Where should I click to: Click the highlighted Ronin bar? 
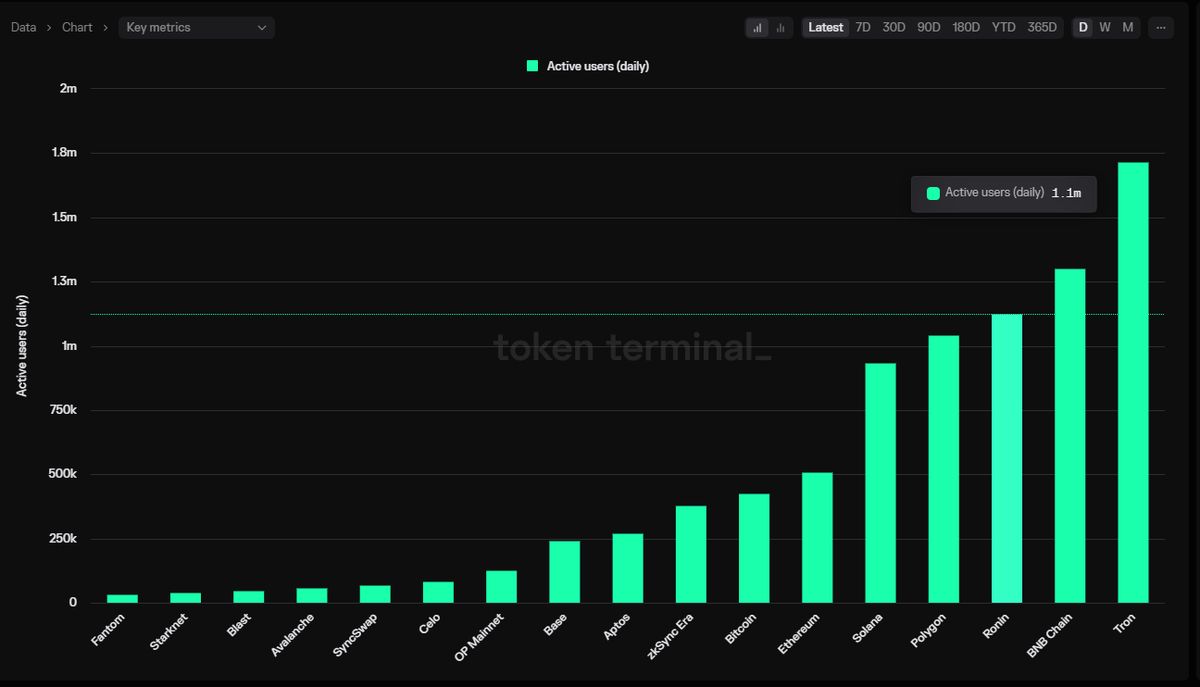[x=1007, y=459]
